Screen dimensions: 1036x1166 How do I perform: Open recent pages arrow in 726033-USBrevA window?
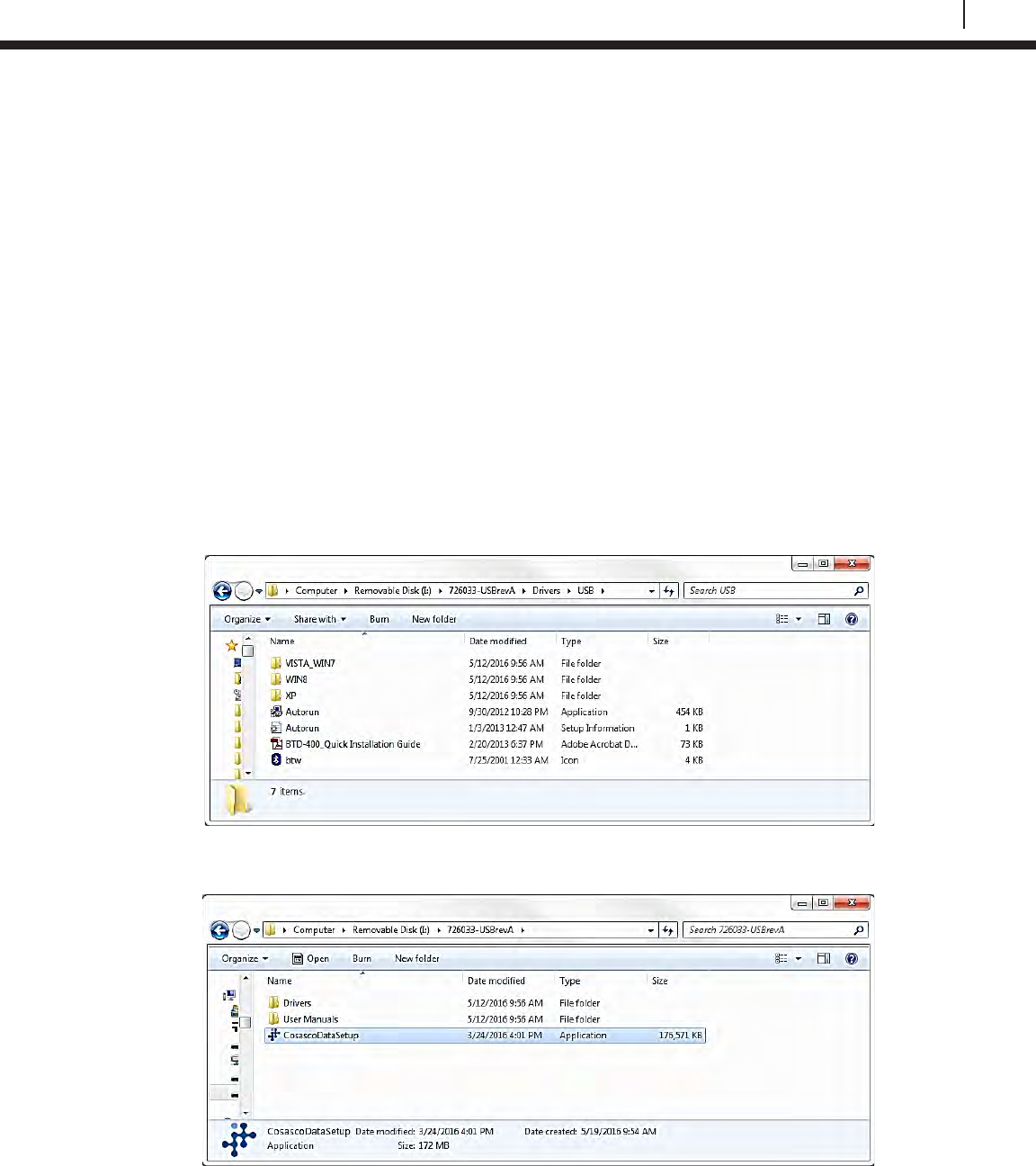tap(256, 930)
